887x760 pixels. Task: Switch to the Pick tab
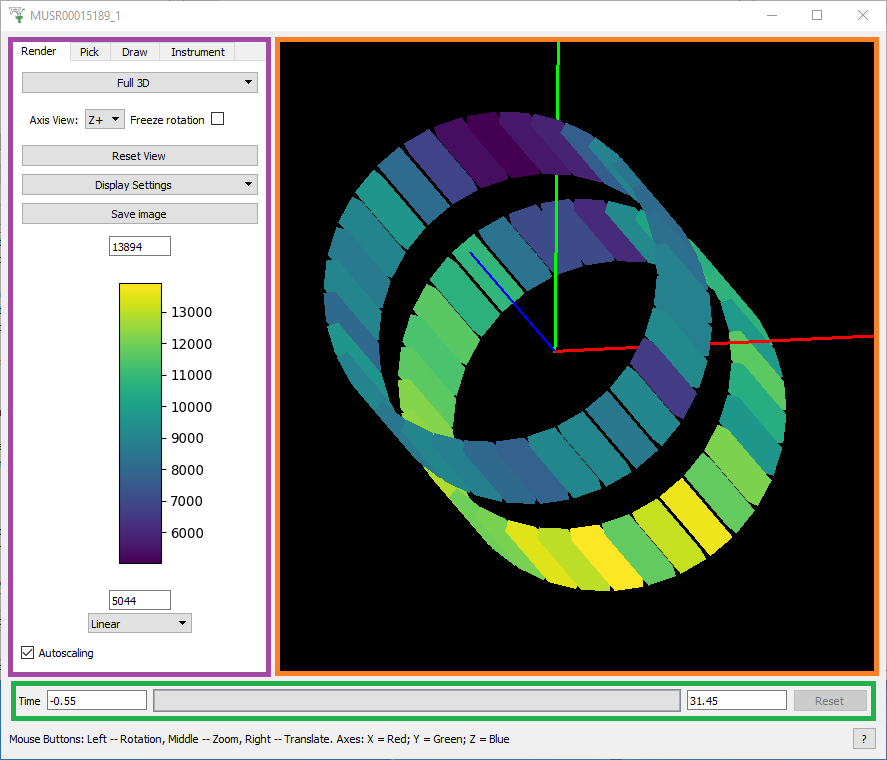point(89,52)
